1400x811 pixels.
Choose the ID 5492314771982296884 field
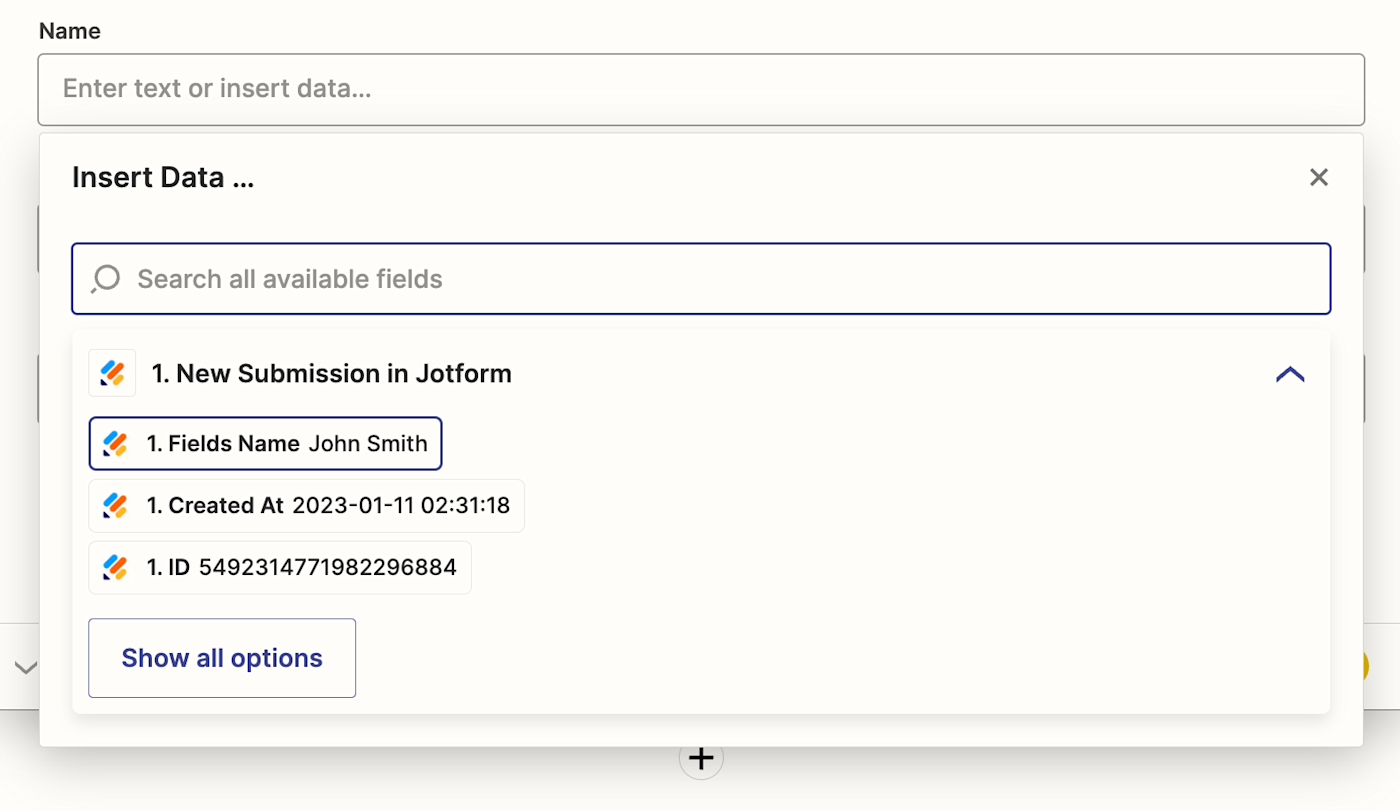click(280, 568)
